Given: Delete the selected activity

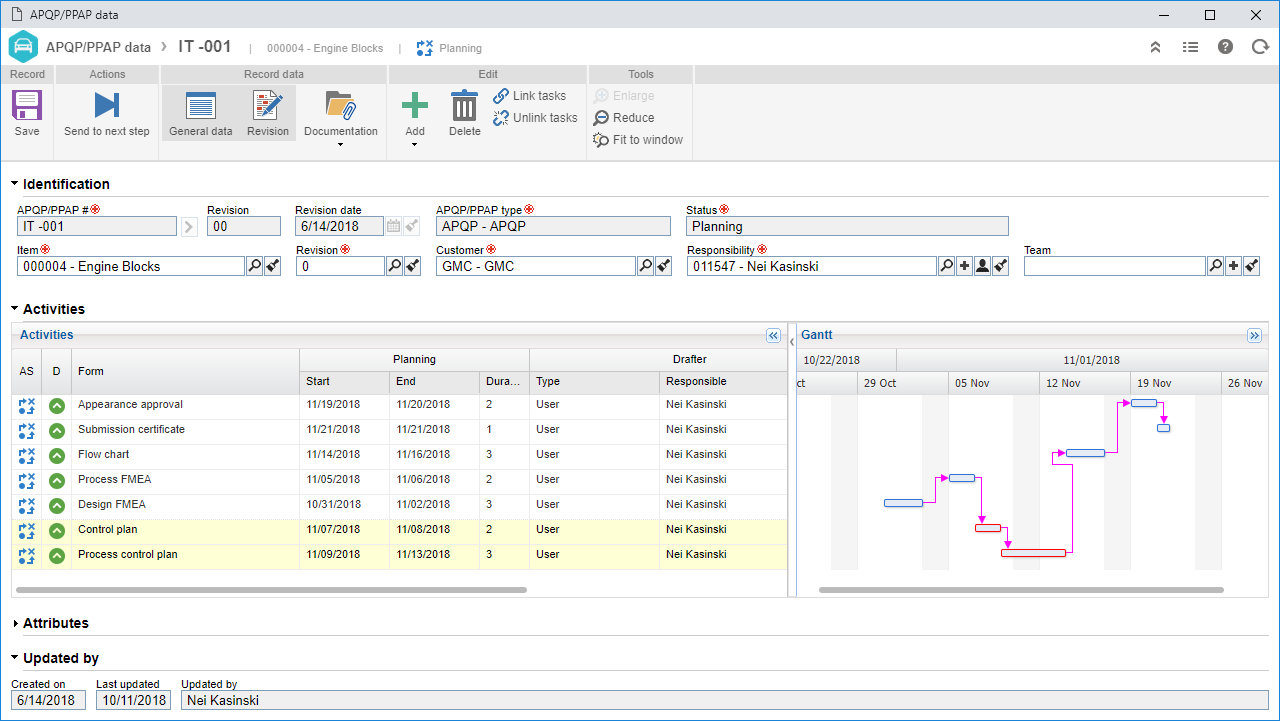Looking at the screenshot, I should 464,113.
